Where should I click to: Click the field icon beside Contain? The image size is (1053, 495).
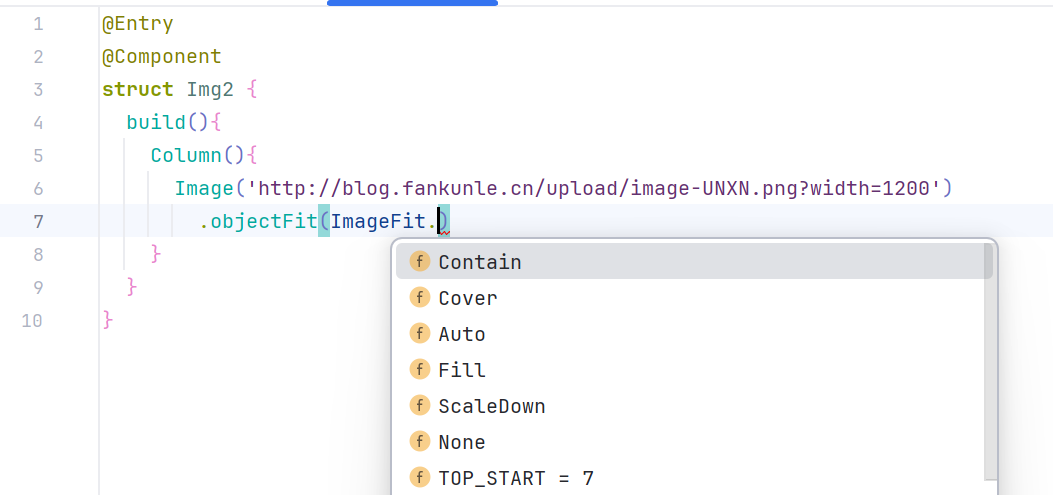(x=420, y=262)
